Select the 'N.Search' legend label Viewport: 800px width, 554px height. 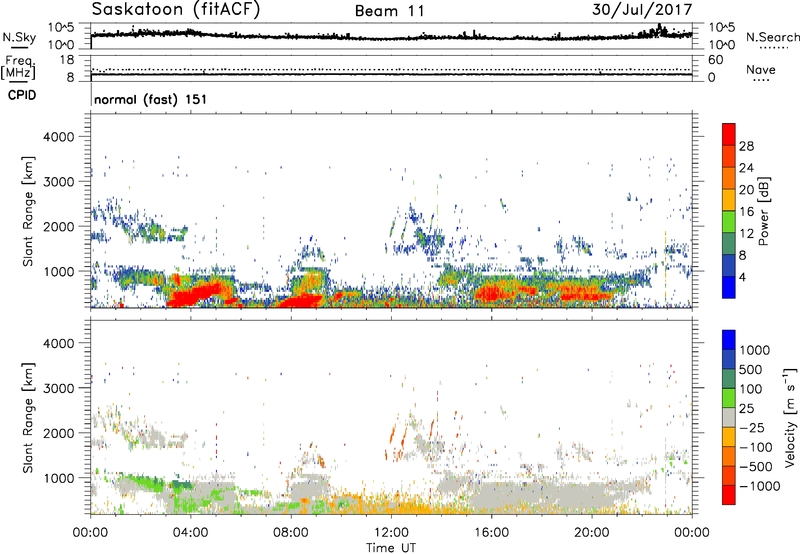[x=772, y=37]
